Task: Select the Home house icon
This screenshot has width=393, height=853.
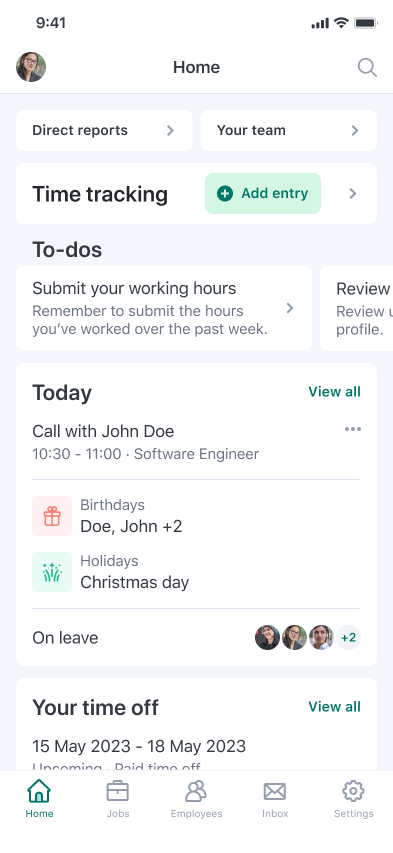Action: click(39, 791)
